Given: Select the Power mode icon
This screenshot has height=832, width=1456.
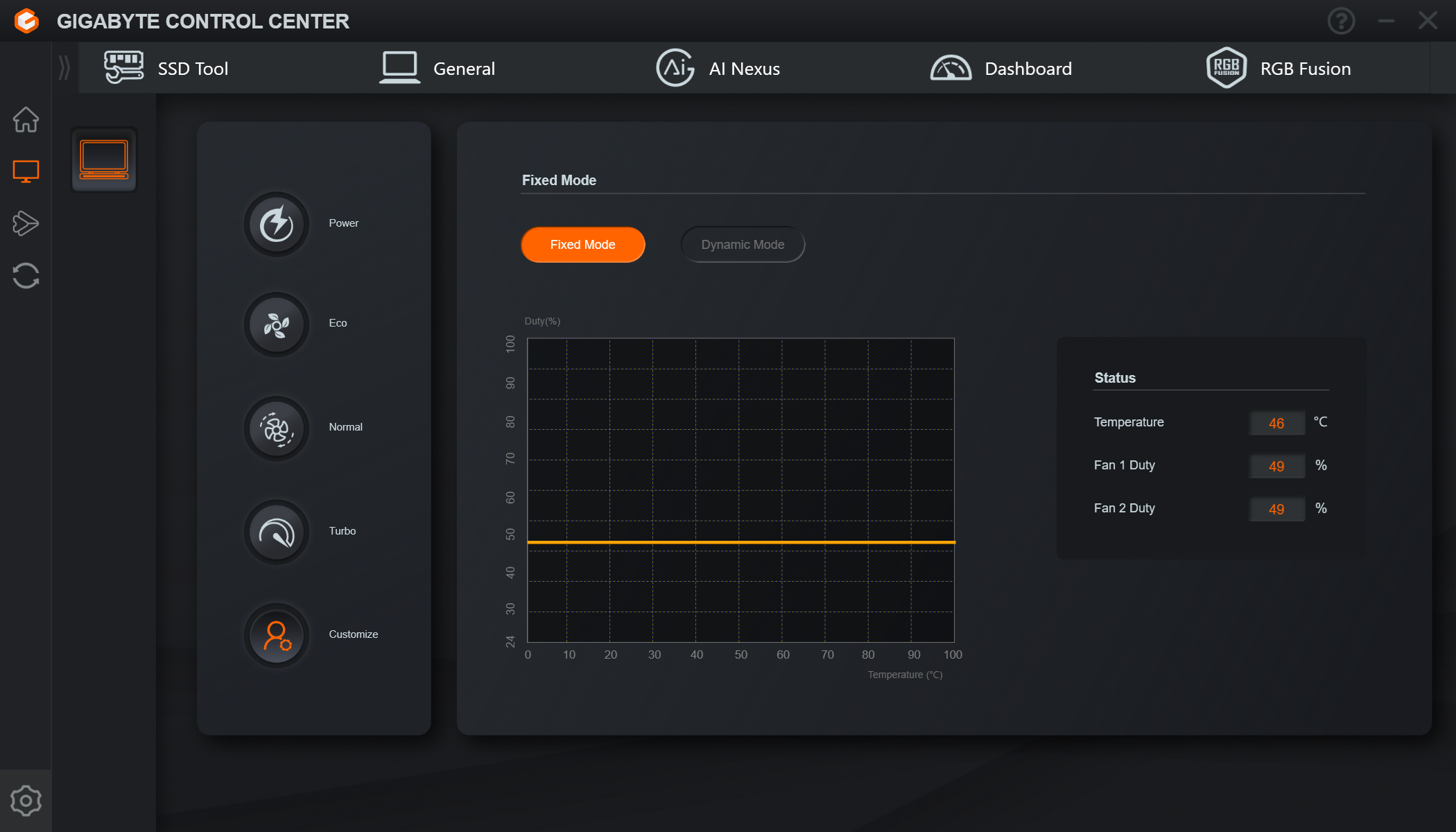Looking at the screenshot, I should point(277,224).
